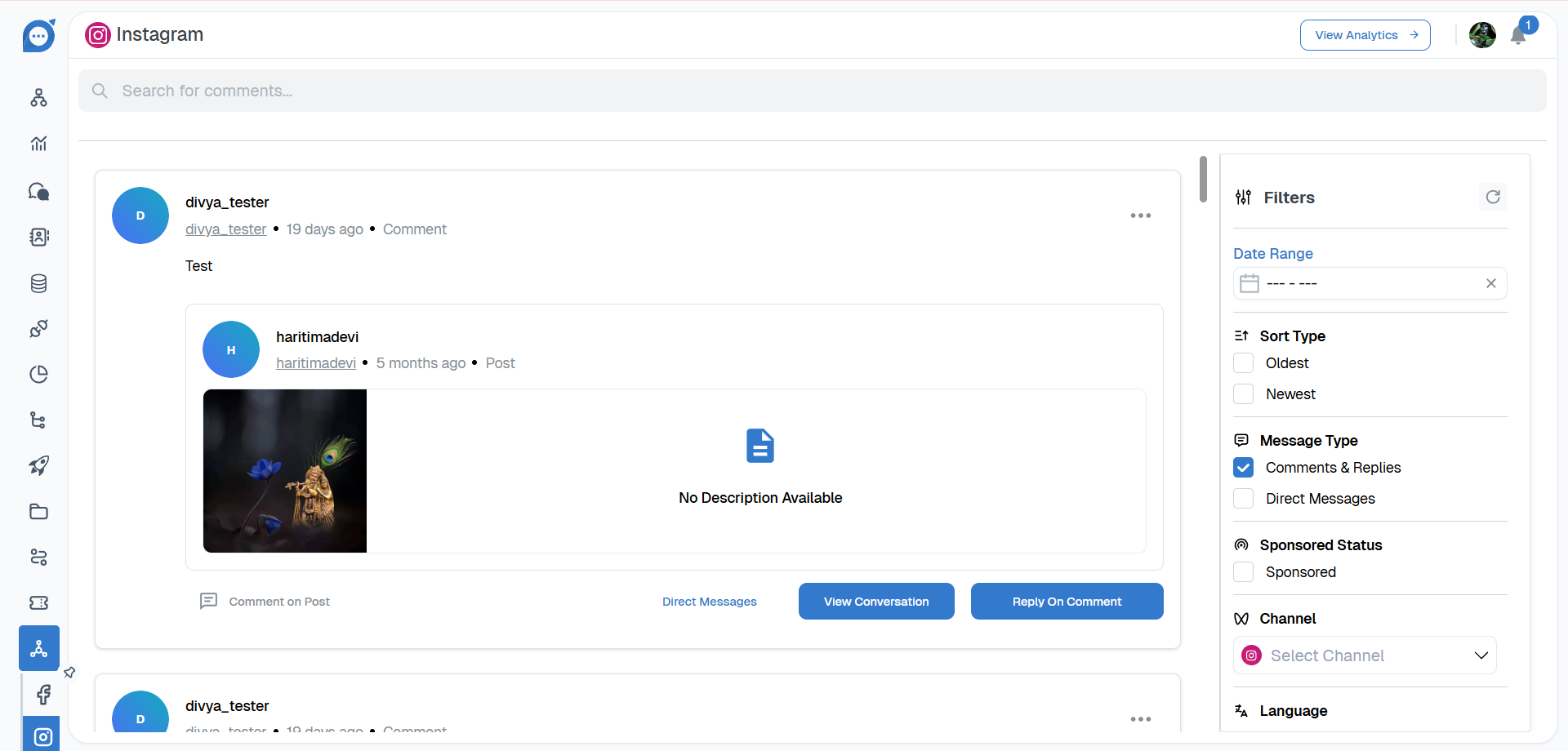1568x751 pixels.
Task: Open the Direct Messages link
Action: tap(709, 602)
